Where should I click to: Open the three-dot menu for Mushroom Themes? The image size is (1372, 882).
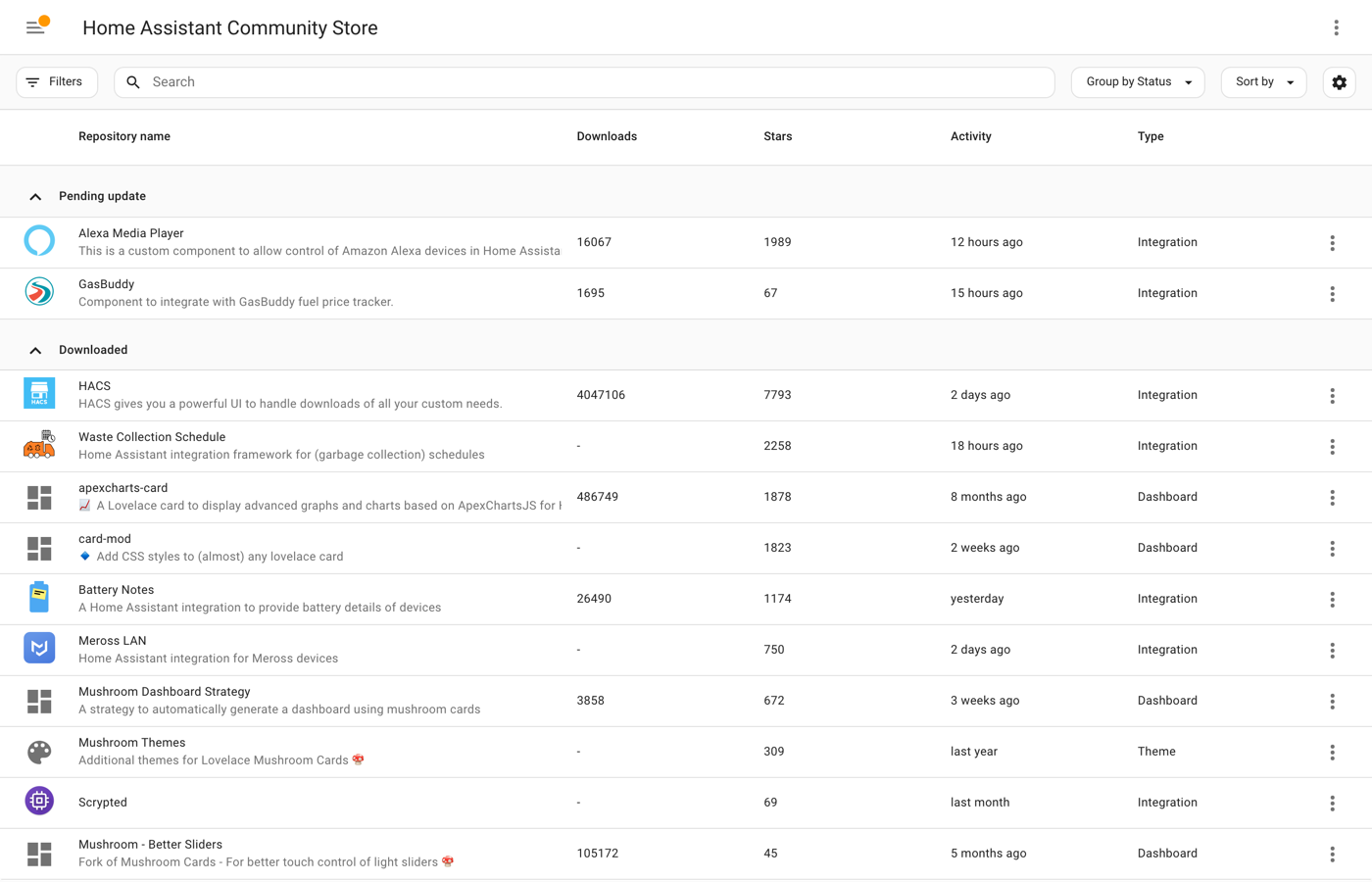[x=1332, y=753]
